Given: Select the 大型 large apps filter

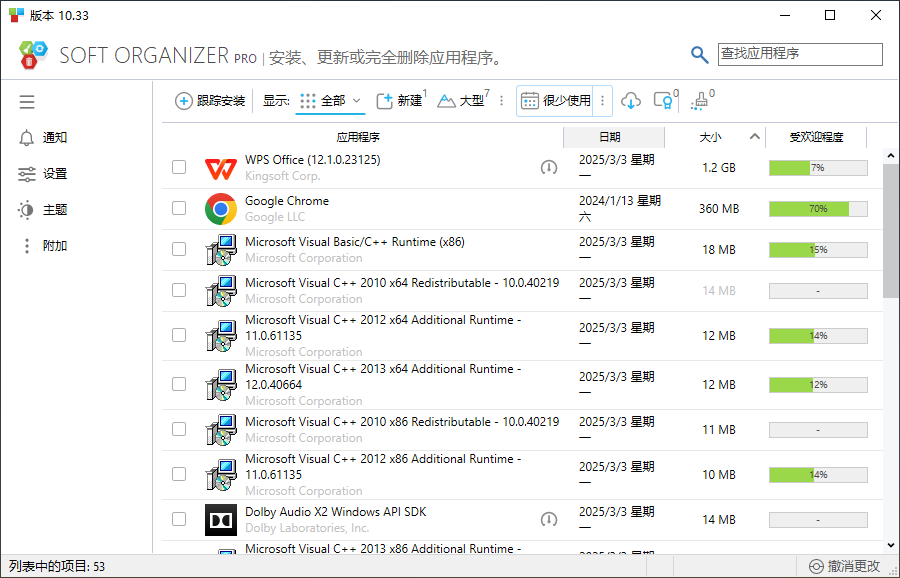Looking at the screenshot, I should point(462,101).
